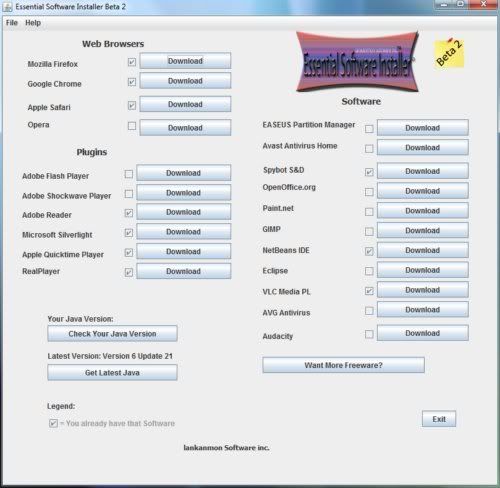This screenshot has height=488, width=500.
Task: Check the Paint.net checkbox
Action: coord(369,212)
